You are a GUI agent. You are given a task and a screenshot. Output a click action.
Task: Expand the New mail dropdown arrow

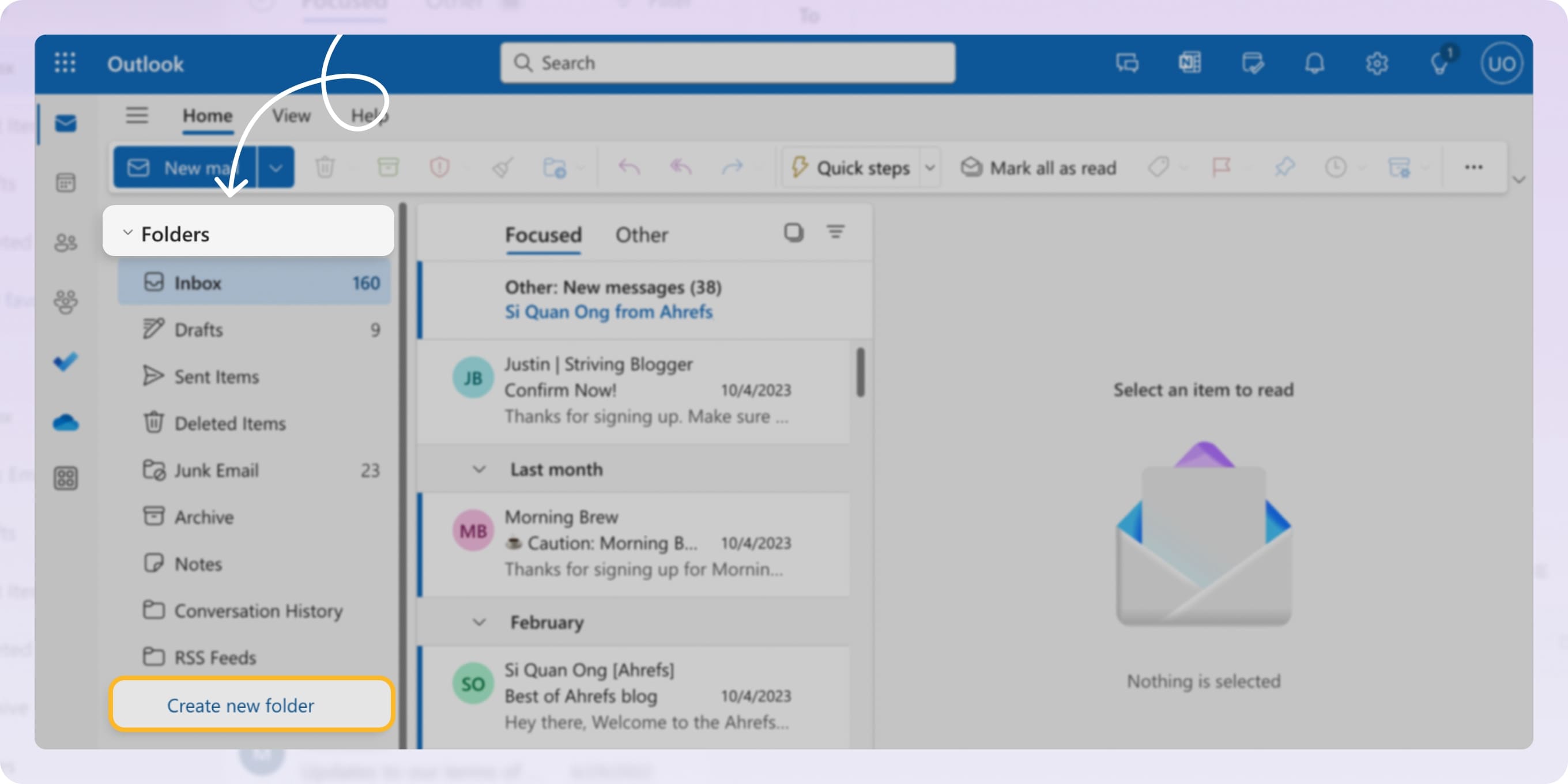pyautogui.click(x=275, y=167)
